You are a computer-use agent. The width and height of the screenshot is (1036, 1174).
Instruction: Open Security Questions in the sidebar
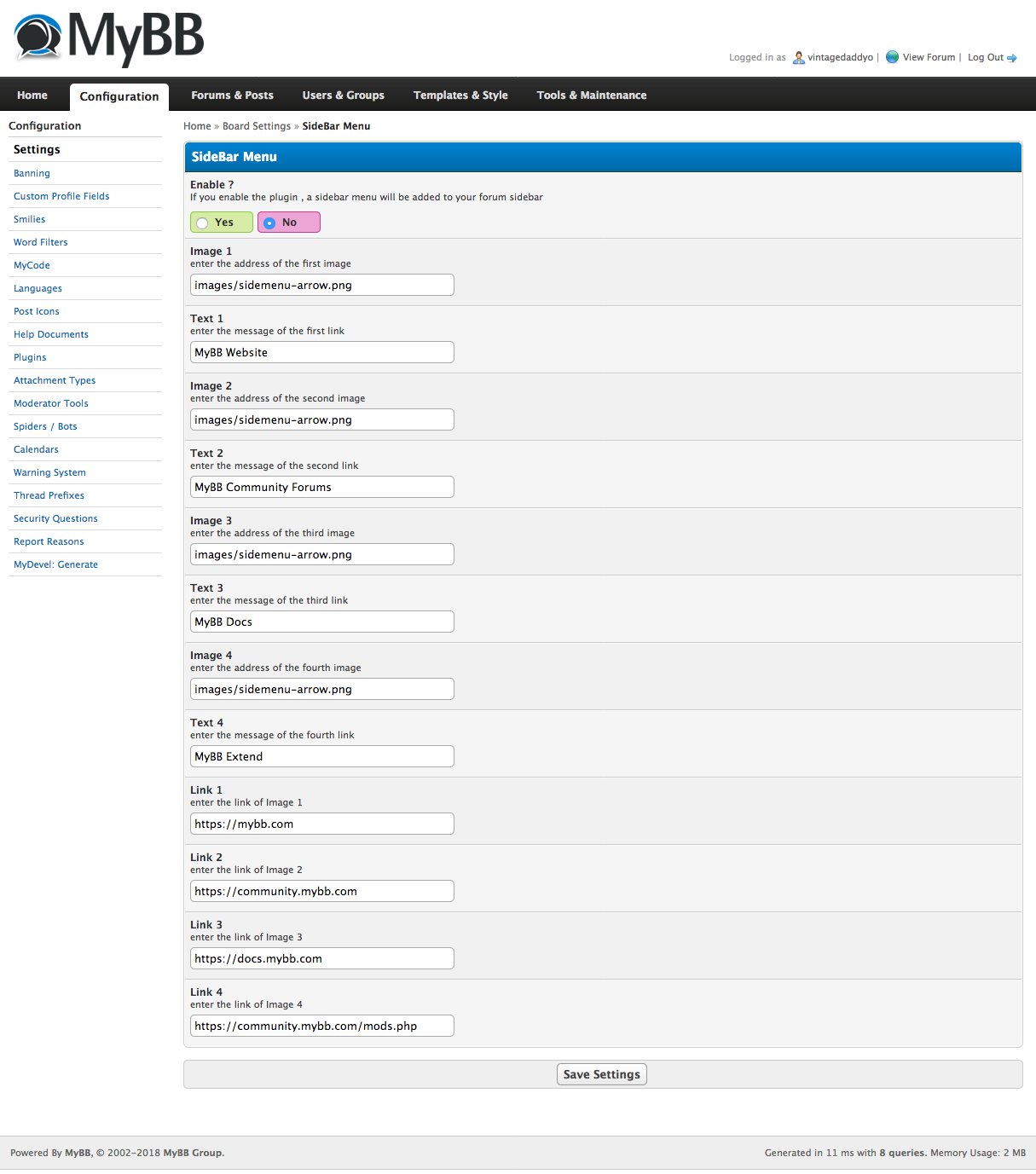(55, 518)
